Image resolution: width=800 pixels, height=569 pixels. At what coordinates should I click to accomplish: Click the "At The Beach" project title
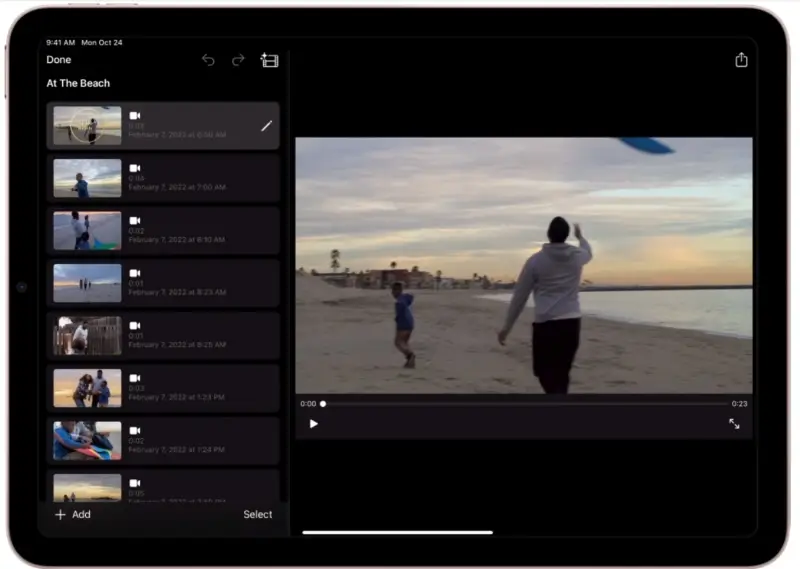[78, 83]
